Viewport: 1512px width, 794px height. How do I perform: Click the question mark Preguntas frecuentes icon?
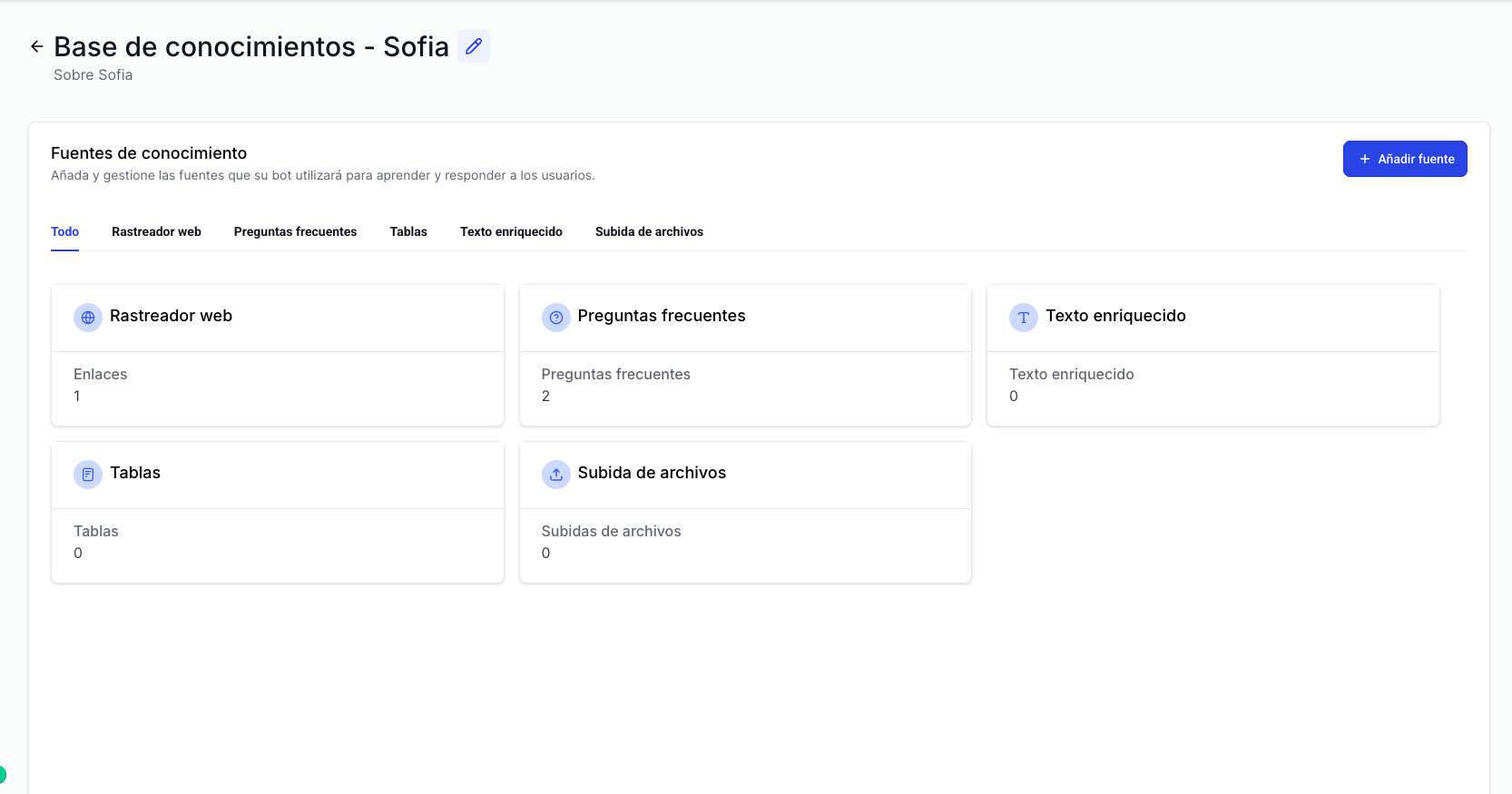click(x=556, y=318)
